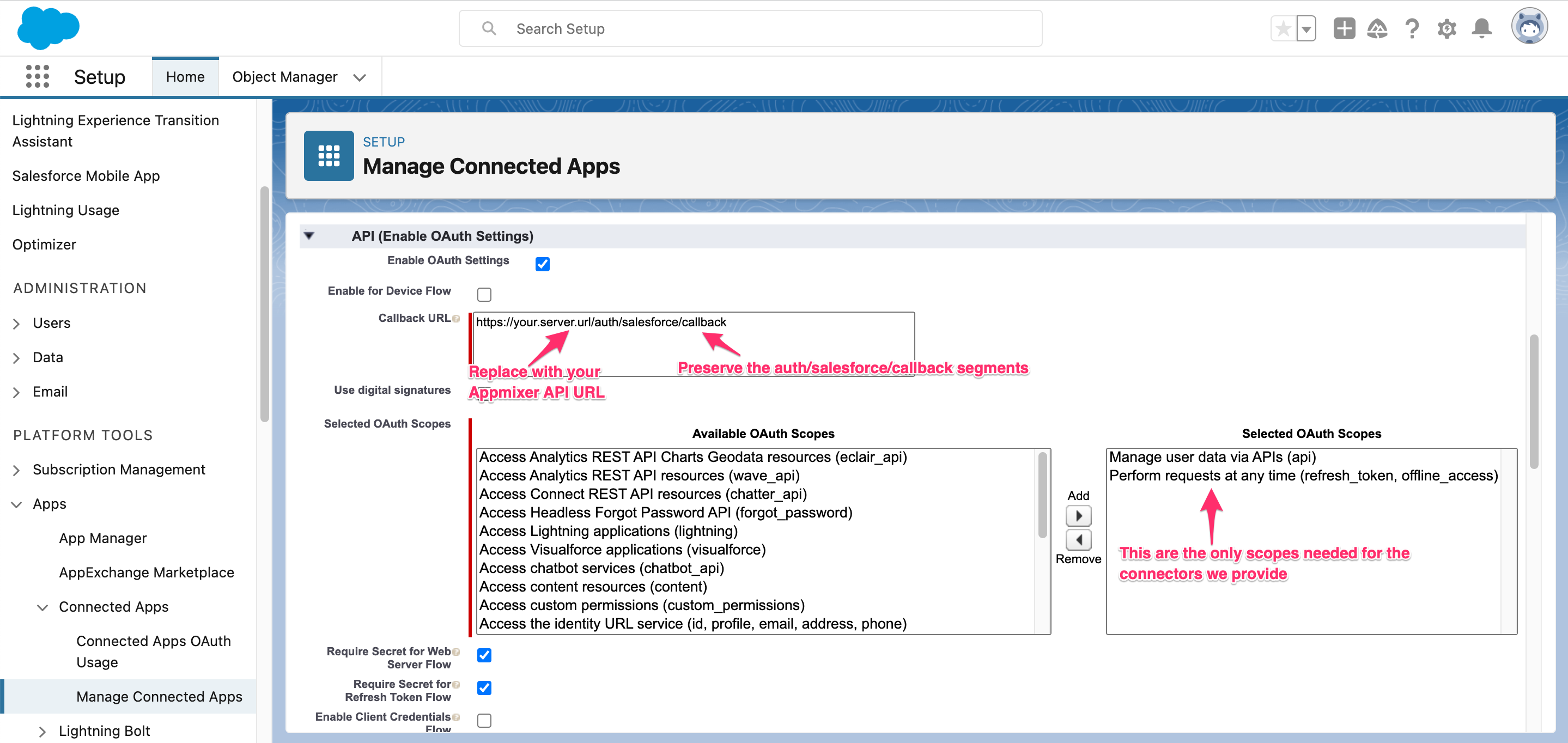Viewport: 1568px width, 743px height.
Task: Open the notifications bell icon
Action: tap(1481, 29)
